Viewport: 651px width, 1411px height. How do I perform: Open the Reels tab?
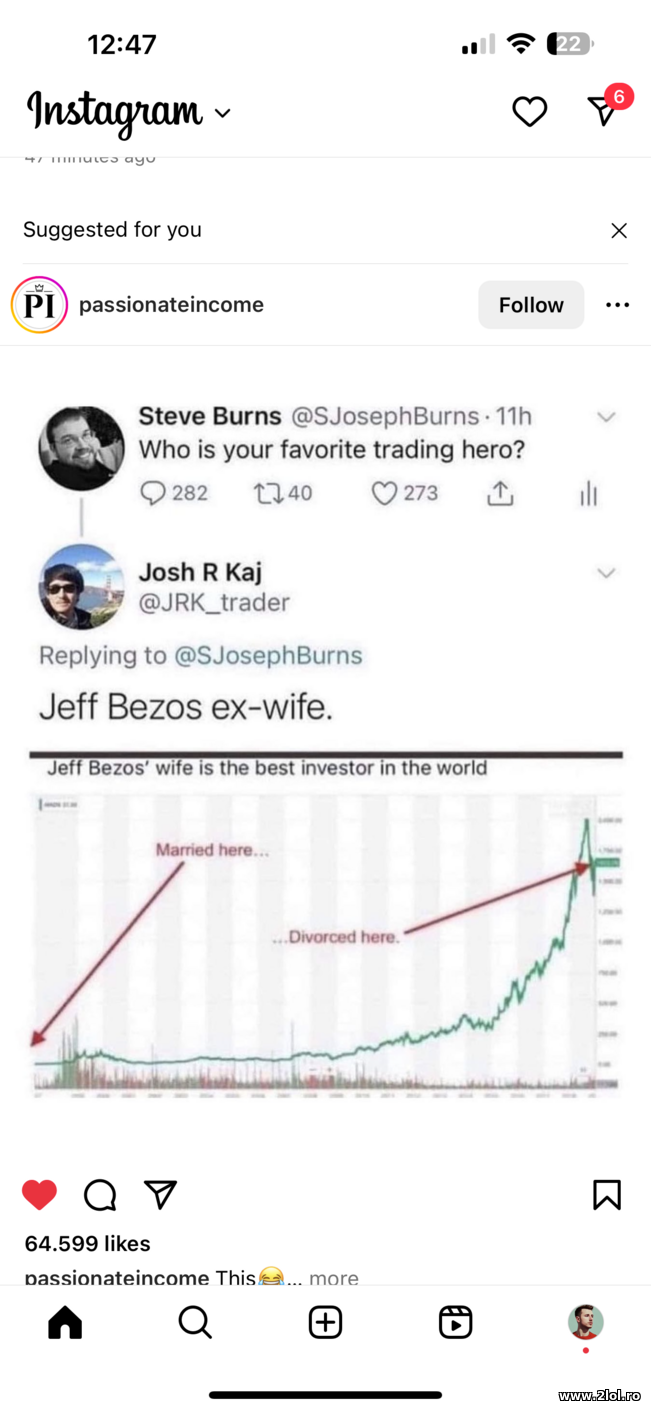(x=455, y=1322)
